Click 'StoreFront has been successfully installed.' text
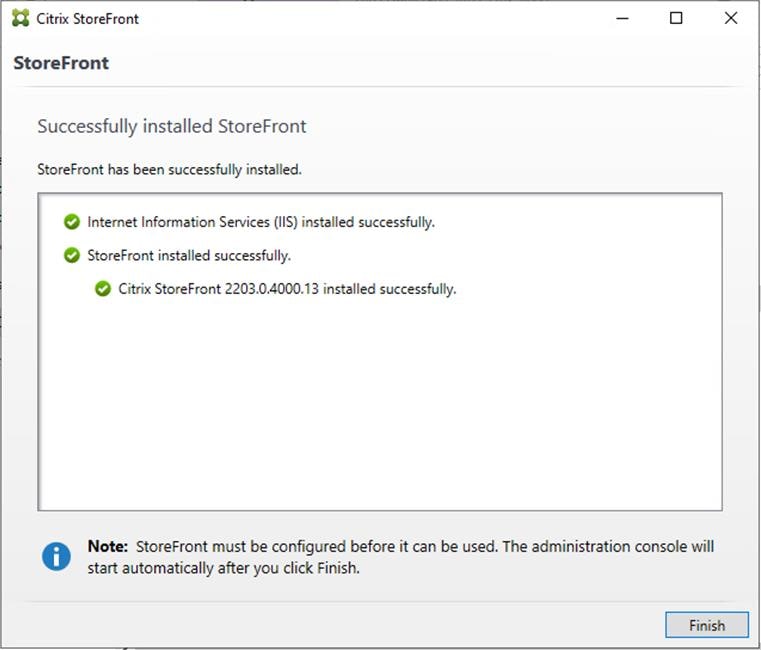Image resolution: width=761 pixels, height=650 pixels. click(169, 170)
